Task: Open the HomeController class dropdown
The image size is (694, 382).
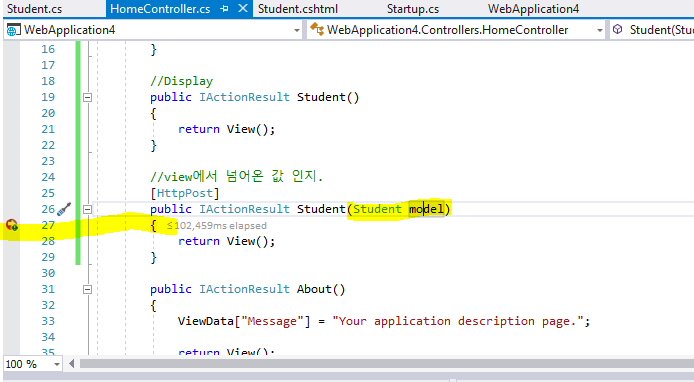Action: point(599,31)
